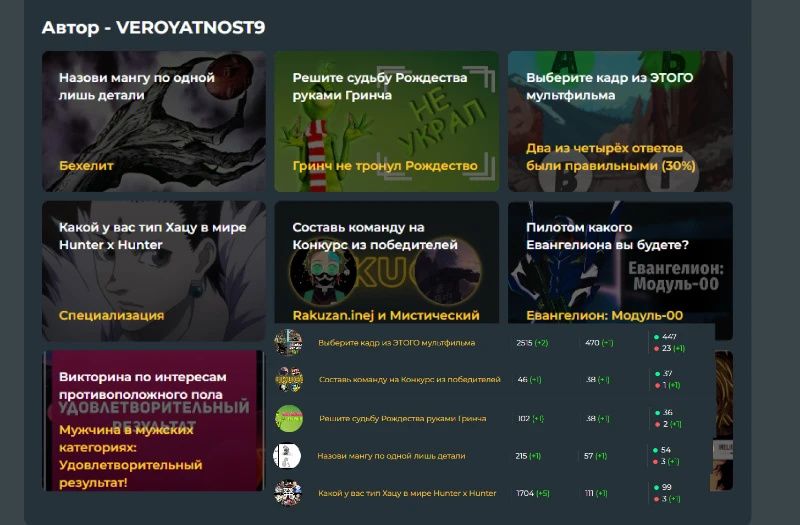Click value '215 (+1)' in table
Screen dimensions: 800x525
tap(528, 456)
